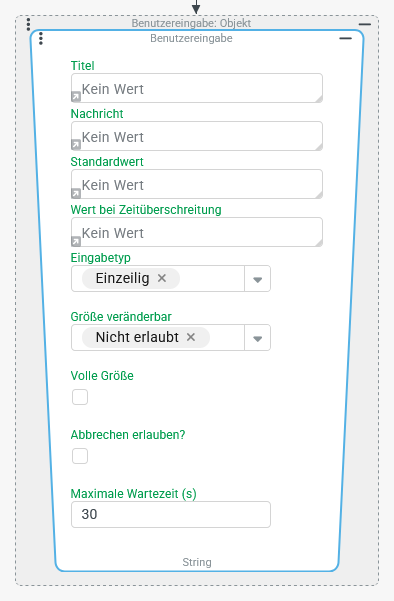Clear the Nicht erlaubt chip via its x
Viewport: 394px width, 601px height.
[x=191, y=337]
